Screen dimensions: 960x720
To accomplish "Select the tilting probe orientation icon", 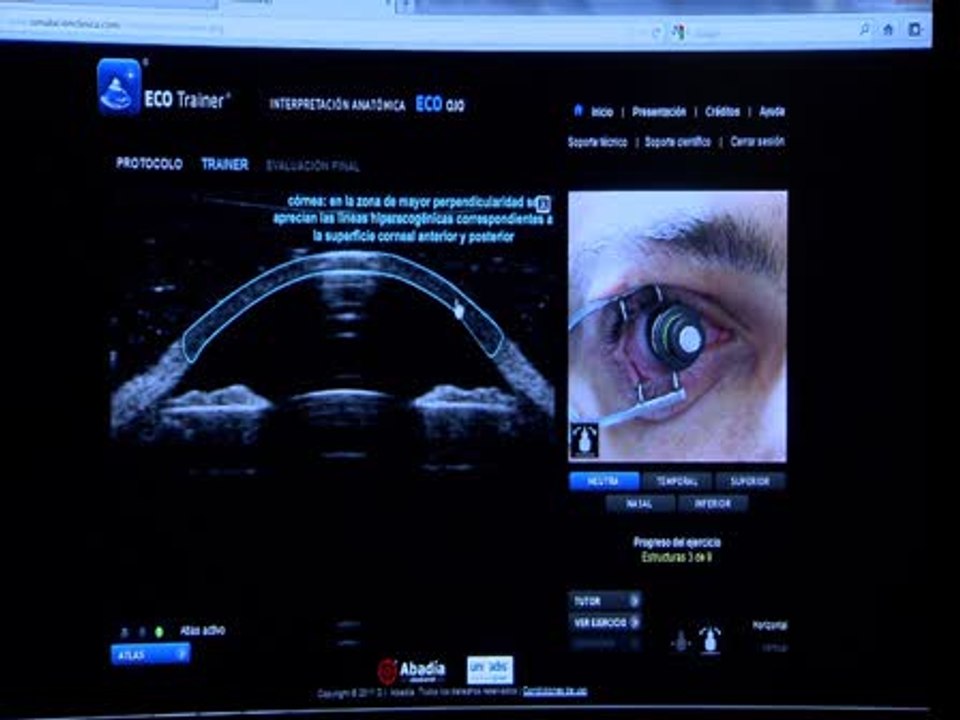I will [x=710, y=640].
